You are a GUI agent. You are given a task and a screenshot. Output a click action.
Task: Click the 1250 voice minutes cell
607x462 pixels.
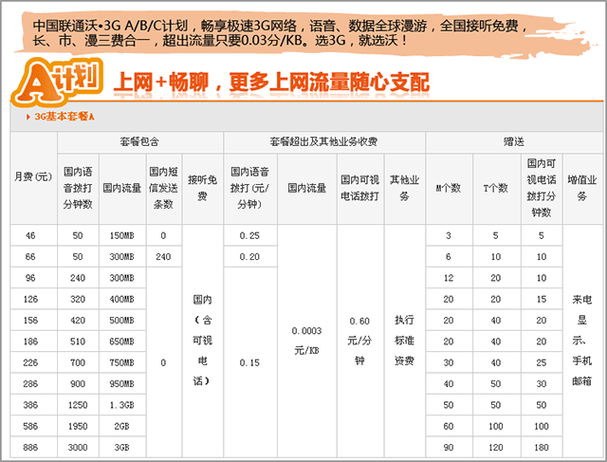78,405
